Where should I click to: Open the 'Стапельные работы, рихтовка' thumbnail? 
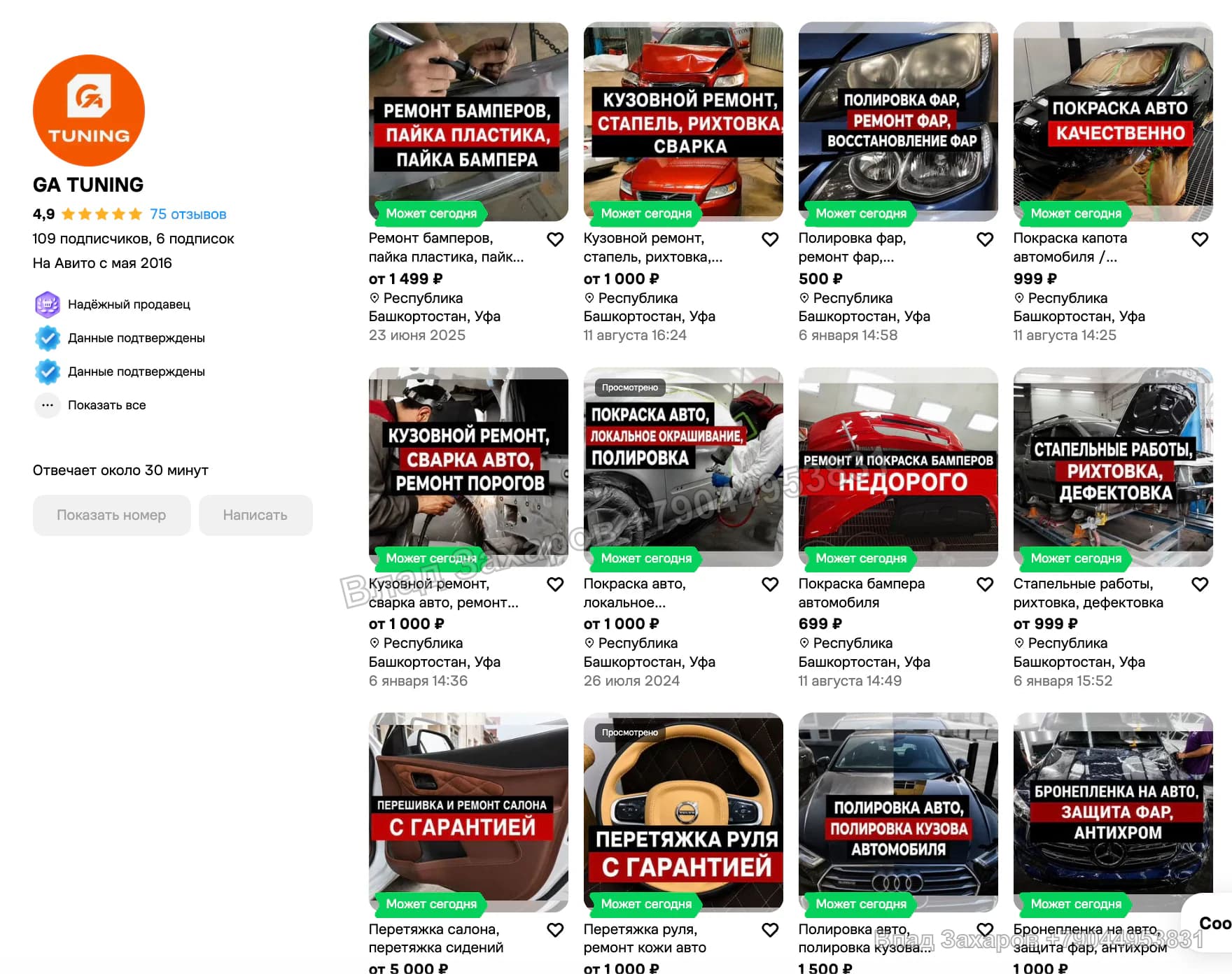tap(1113, 467)
